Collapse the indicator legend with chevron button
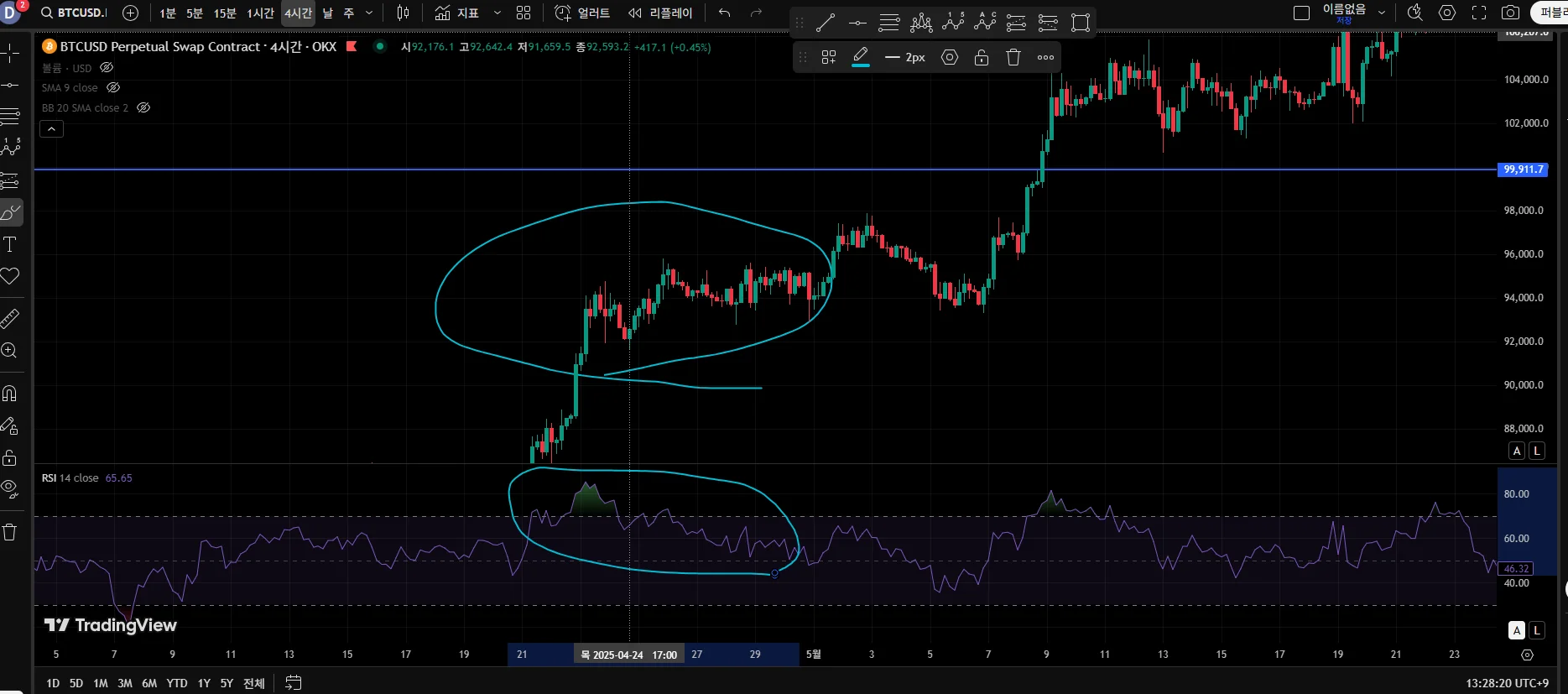The image size is (1568, 694). point(51,129)
